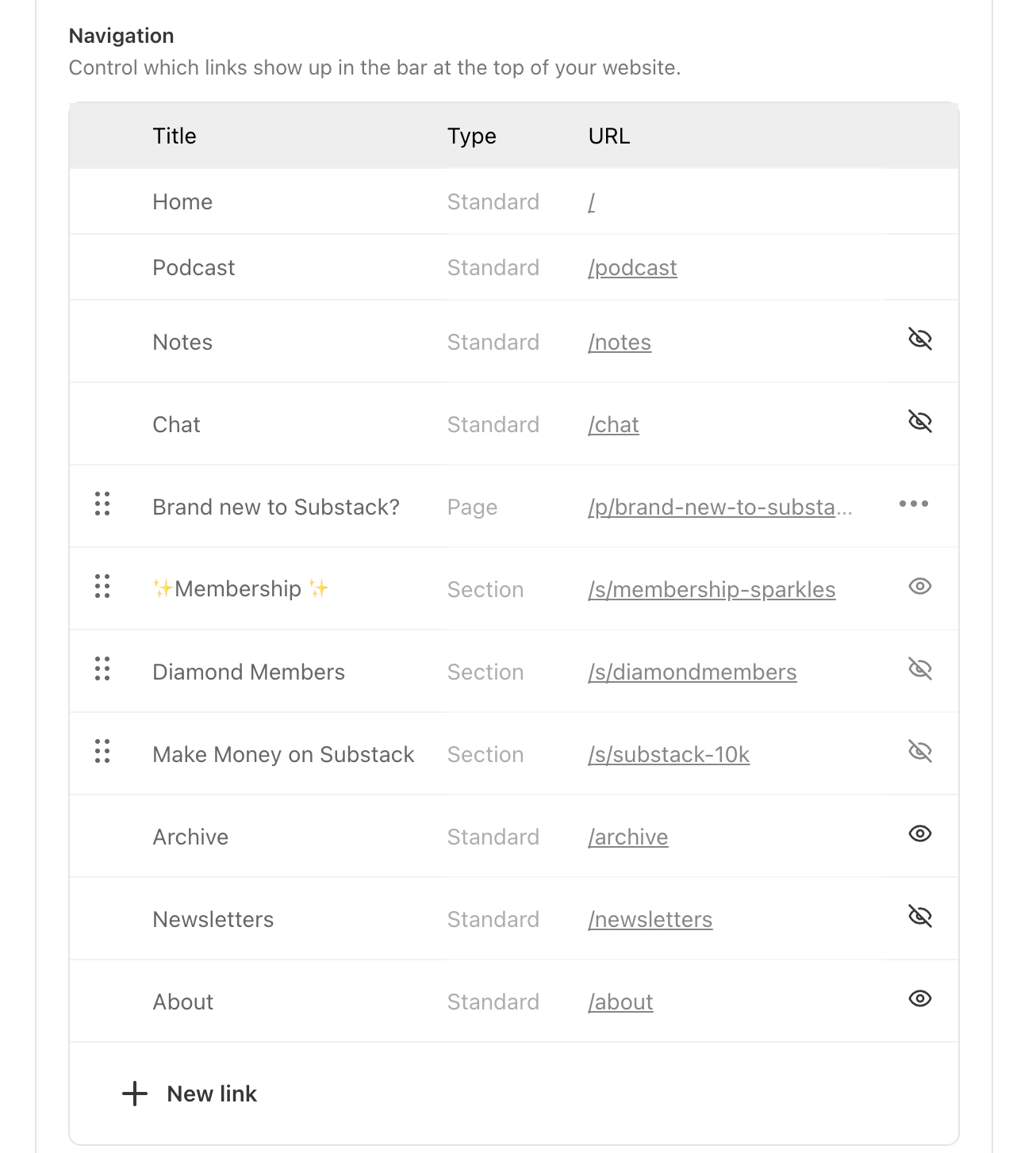This screenshot has width=1036, height=1153.
Task: Show the hidden Chat navigation link
Action: pos(920,421)
